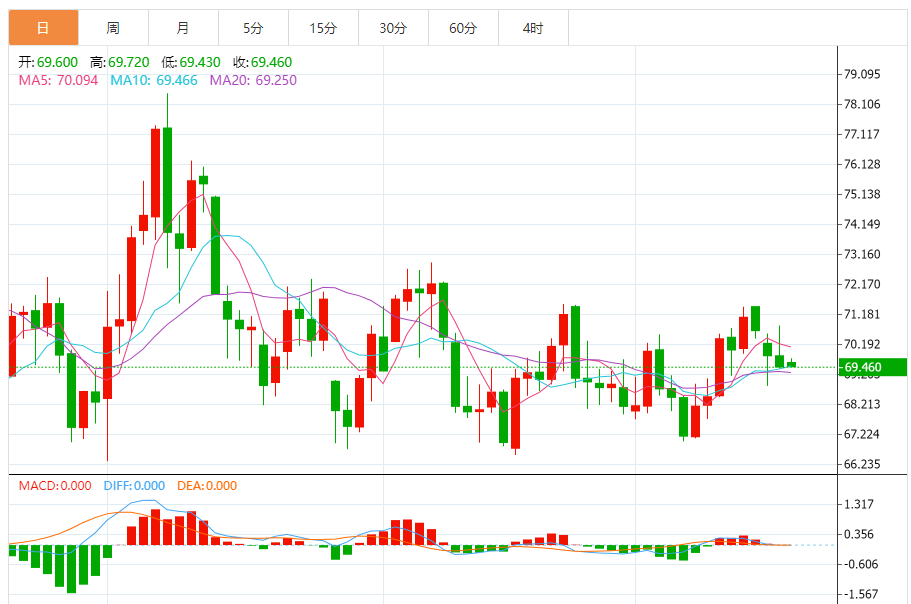Click the MA10: 69.466 indicator label
The image size is (911, 604).
pyautogui.click(x=154, y=80)
